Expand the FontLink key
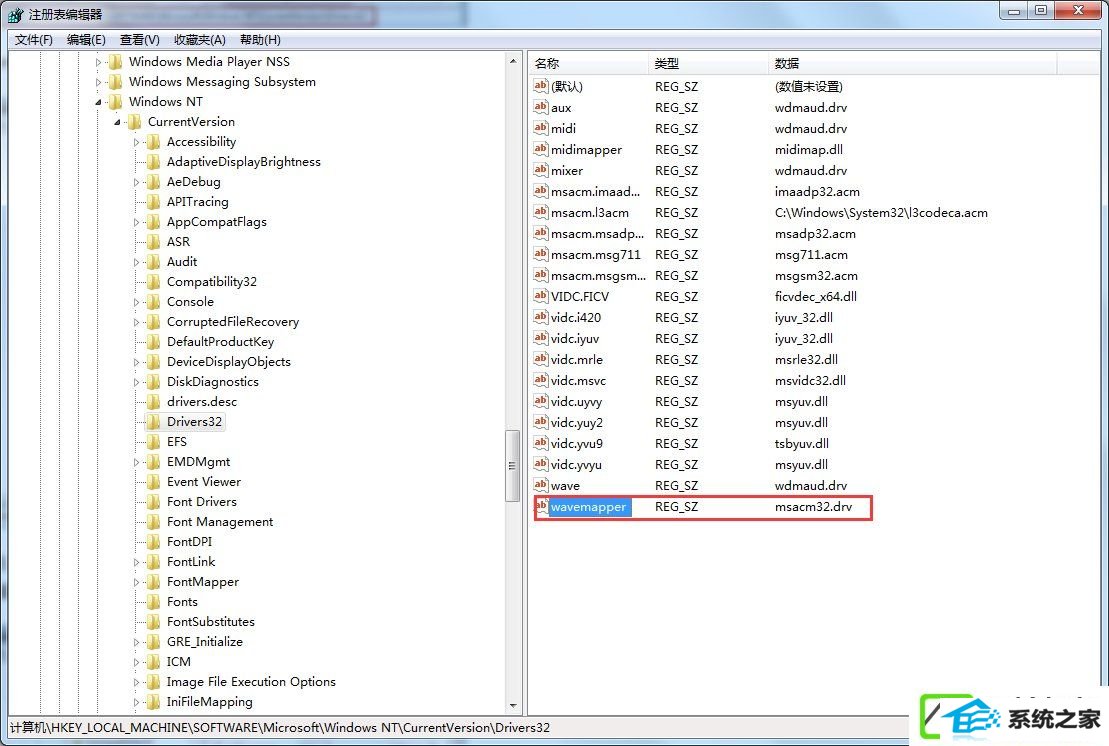1109x746 pixels. [137, 562]
